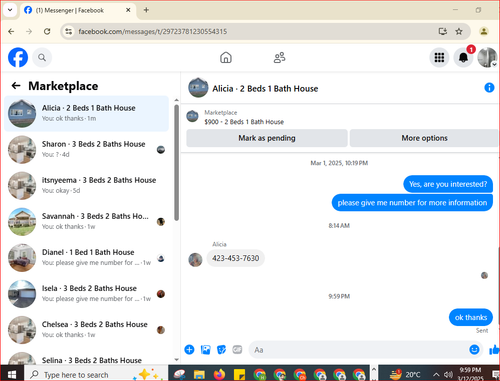Attach a photo file icon

tap(205, 350)
